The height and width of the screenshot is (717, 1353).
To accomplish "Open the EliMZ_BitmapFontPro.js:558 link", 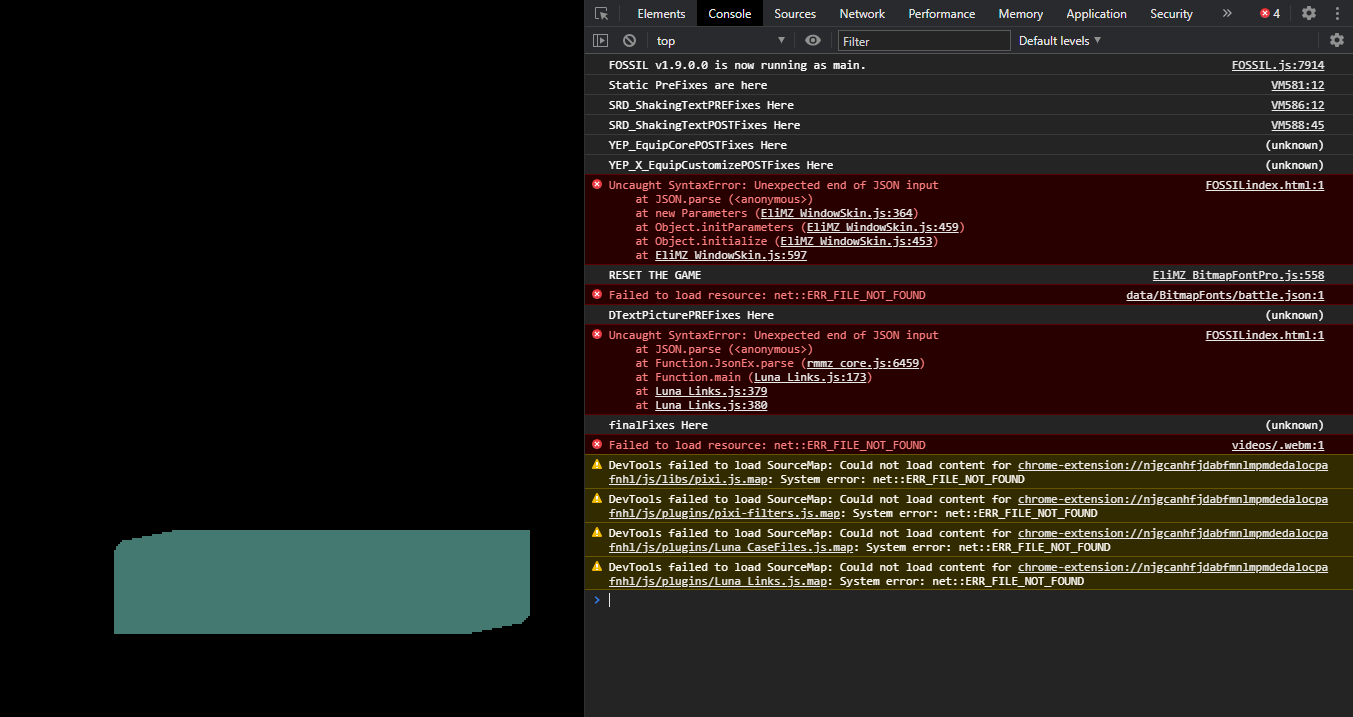I will point(1238,275).
